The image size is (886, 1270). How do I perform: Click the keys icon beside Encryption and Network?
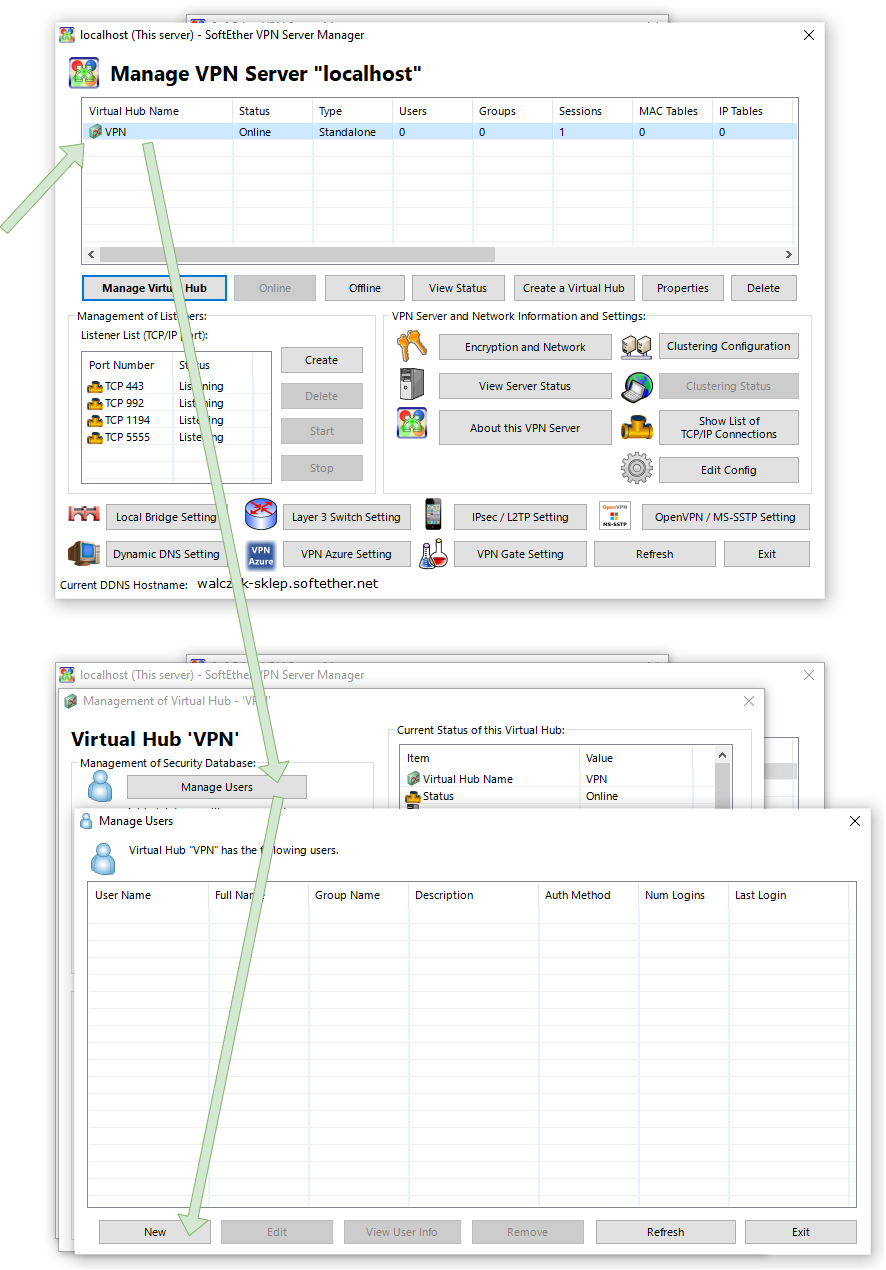pyautogui.click(x=411, y=346)
